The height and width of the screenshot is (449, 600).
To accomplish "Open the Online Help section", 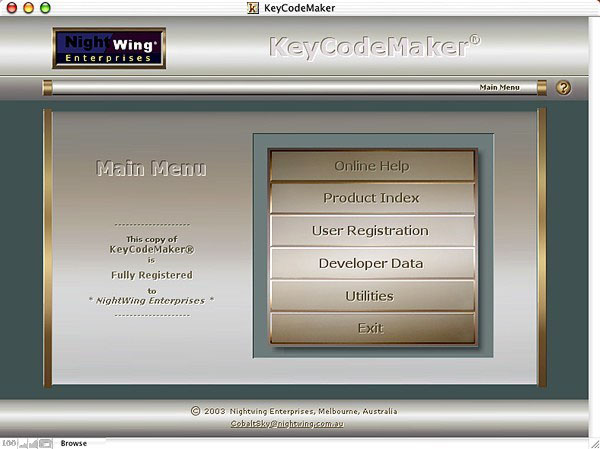I will (373, 166).
